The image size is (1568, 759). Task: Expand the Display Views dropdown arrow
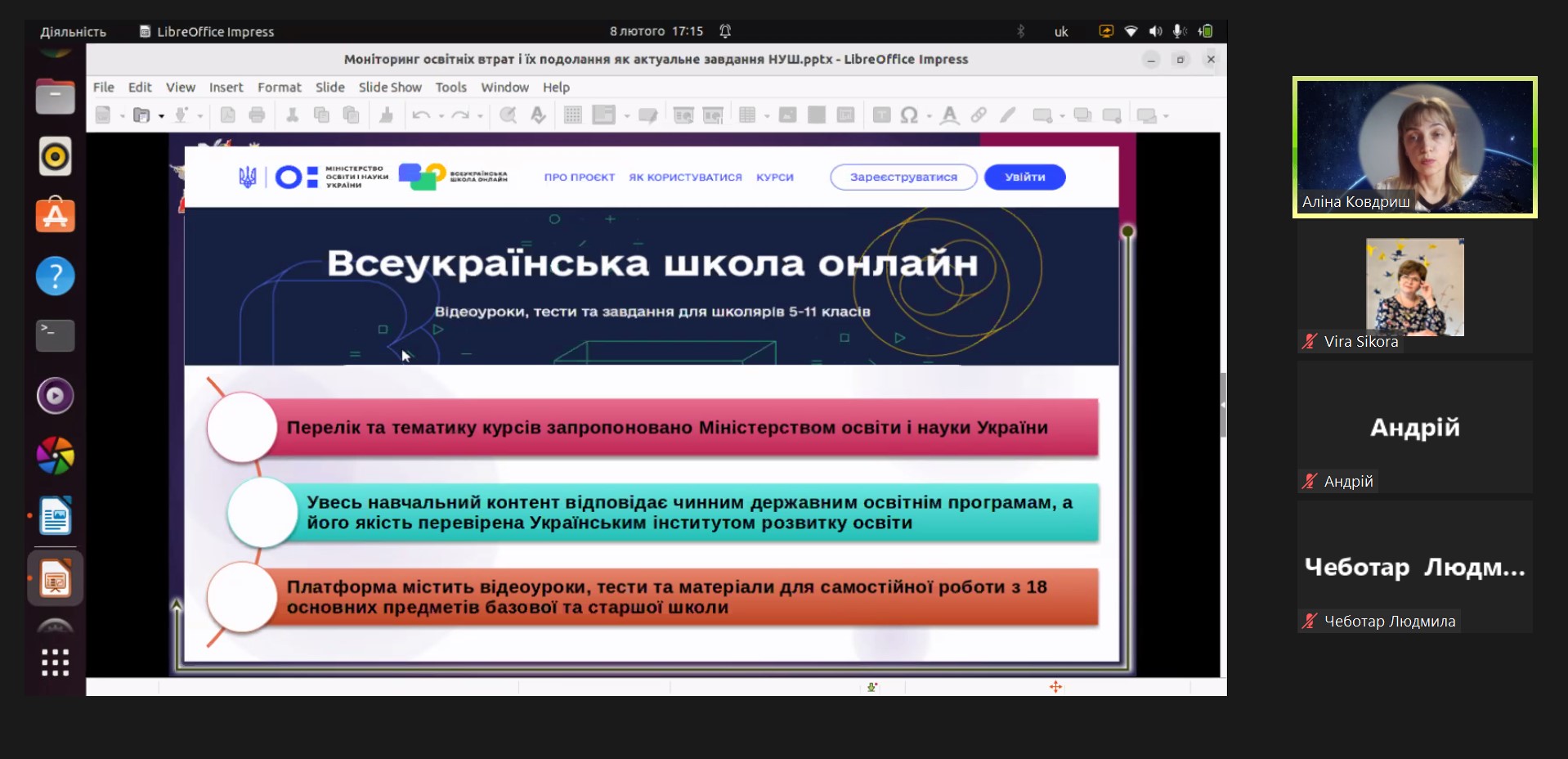[x=627, y=116]
